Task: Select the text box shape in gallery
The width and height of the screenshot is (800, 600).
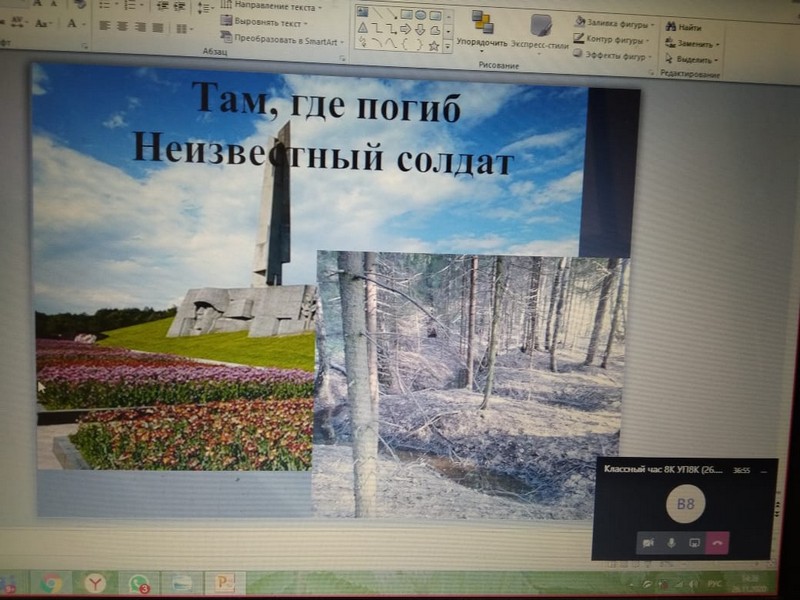Action: tap(362, 12)
